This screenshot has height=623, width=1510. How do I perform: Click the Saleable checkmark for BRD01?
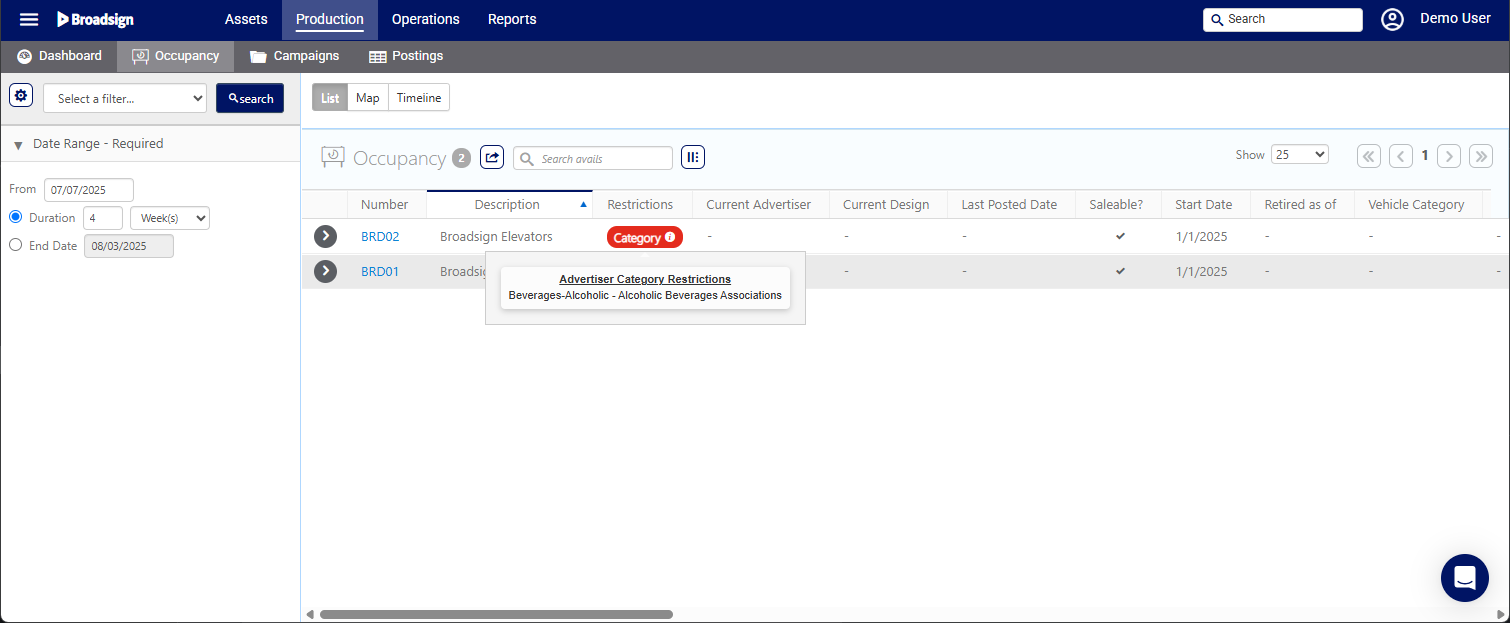[x=1120, y=271]
